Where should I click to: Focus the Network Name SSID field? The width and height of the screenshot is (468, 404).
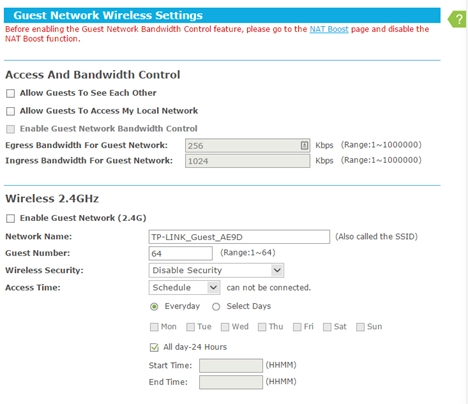pyautogui.click(x=239, y=237)
